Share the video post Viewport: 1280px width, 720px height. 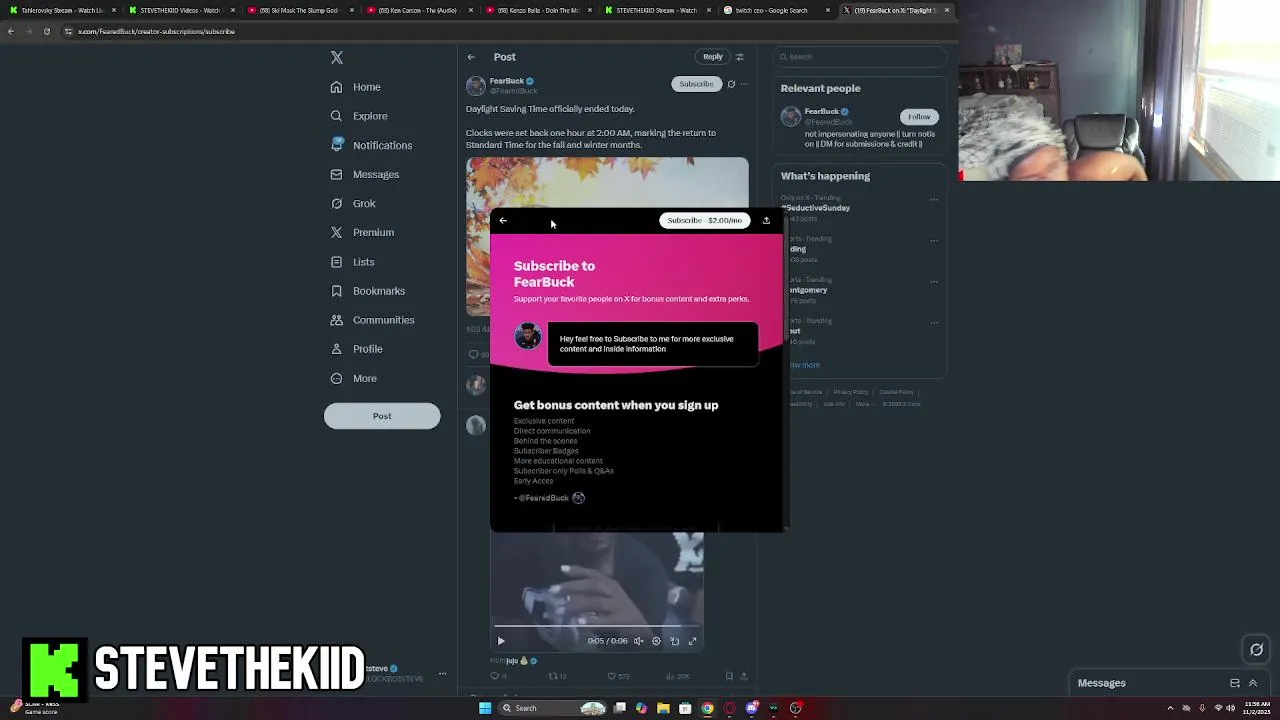pos(743,676)
